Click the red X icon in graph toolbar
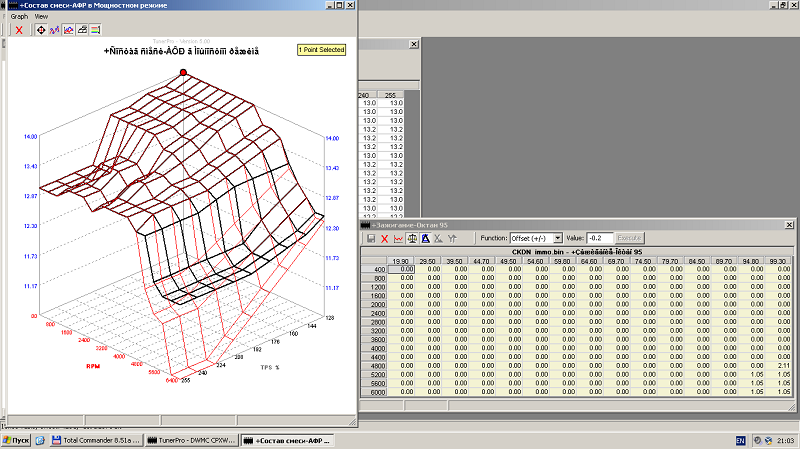This screenshot has width=800, height=449. (19, 30)
